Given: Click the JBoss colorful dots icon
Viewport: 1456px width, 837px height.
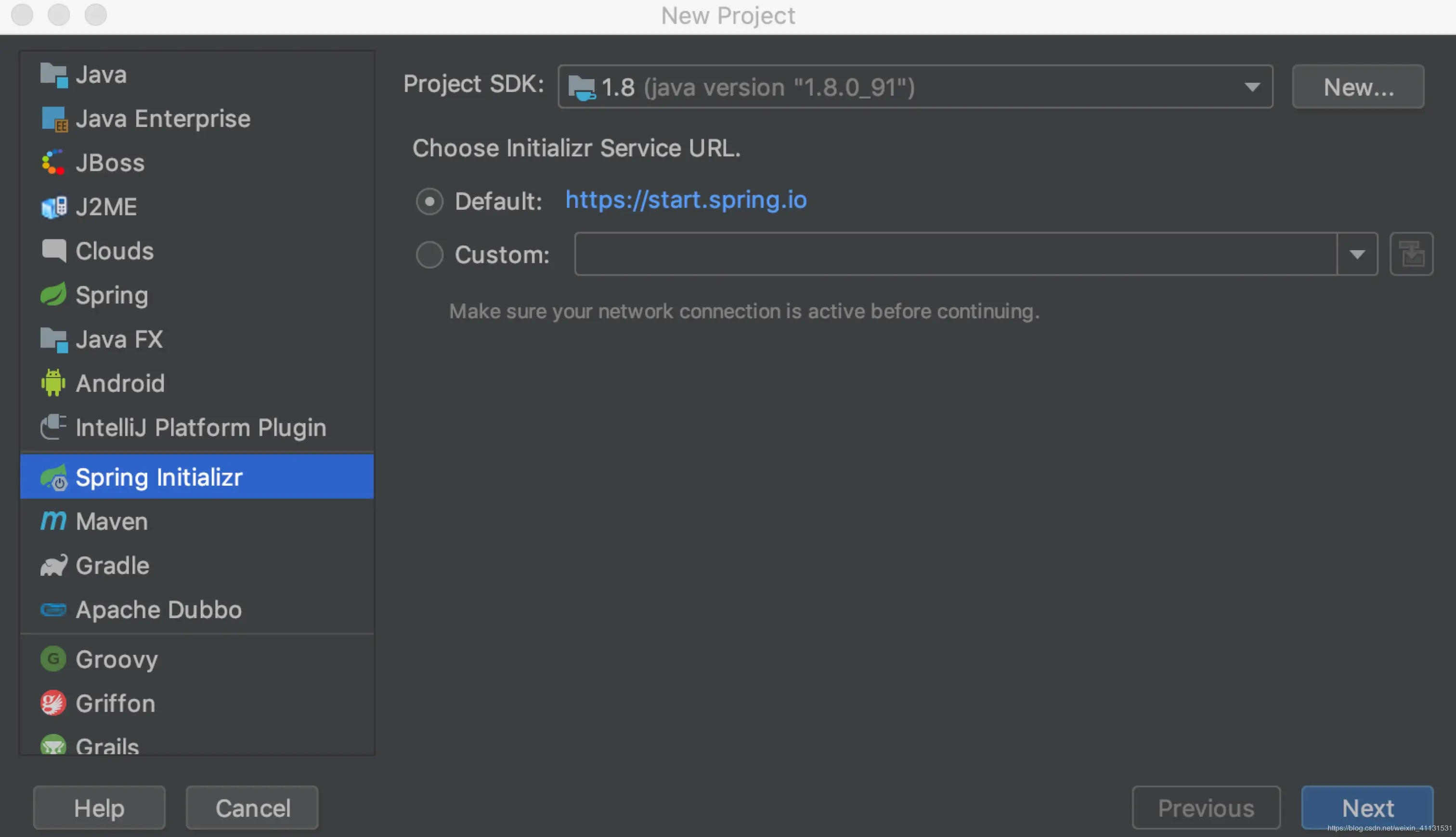Looking at the screenshot, I should [x=53, y=163].
